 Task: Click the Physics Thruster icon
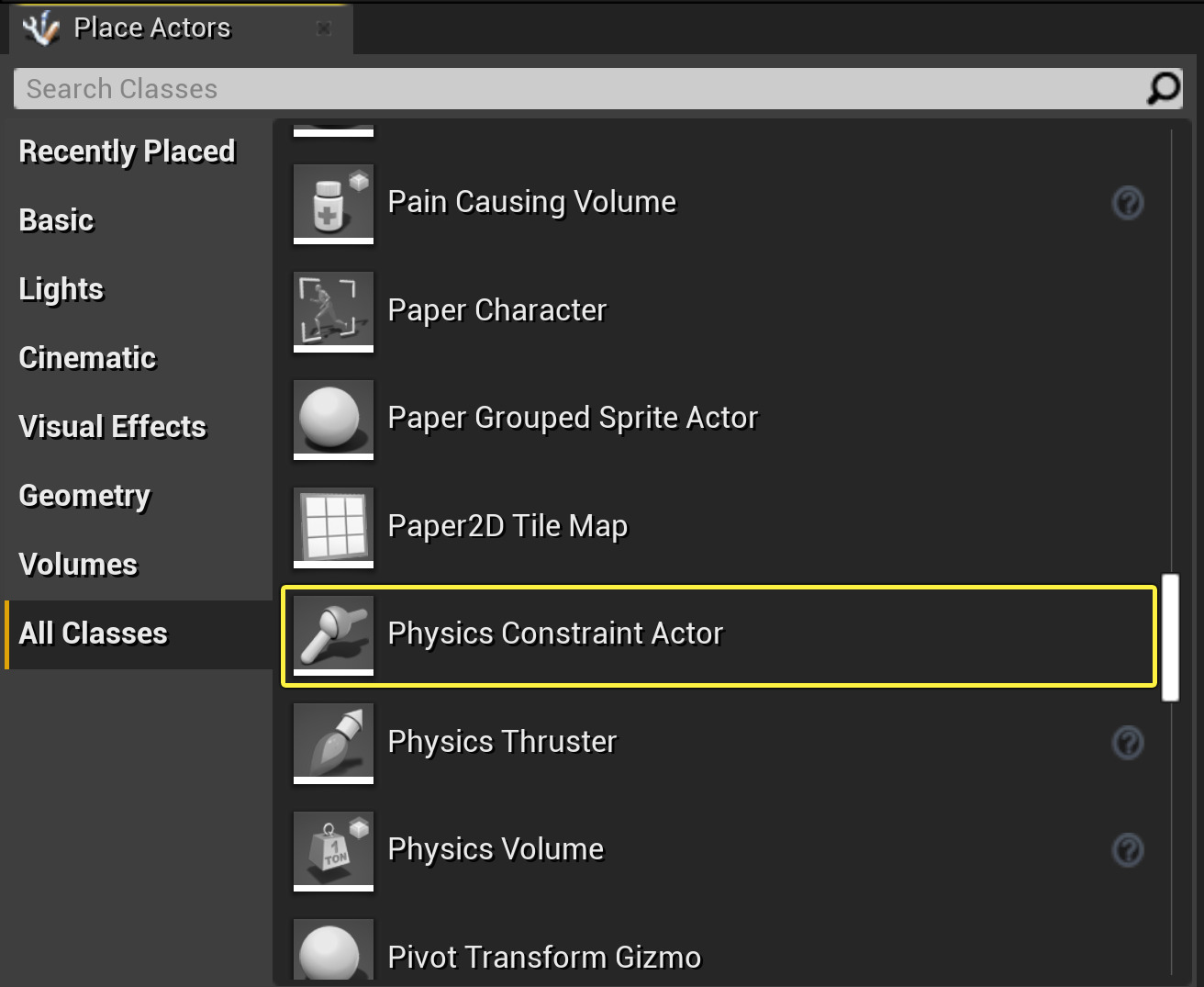click(x=333, y=744)
